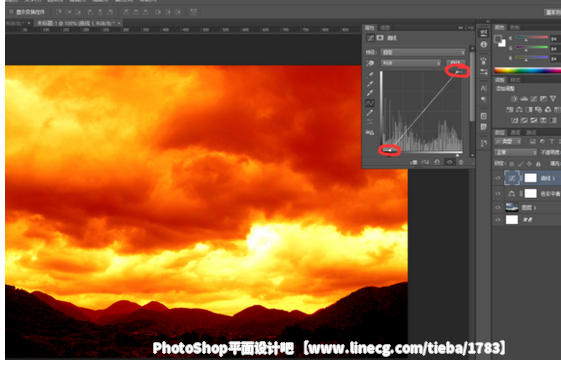Screen dimensions: 561x367
Task: Switch to the Swatches tab
Action: [x=514, y=27]
